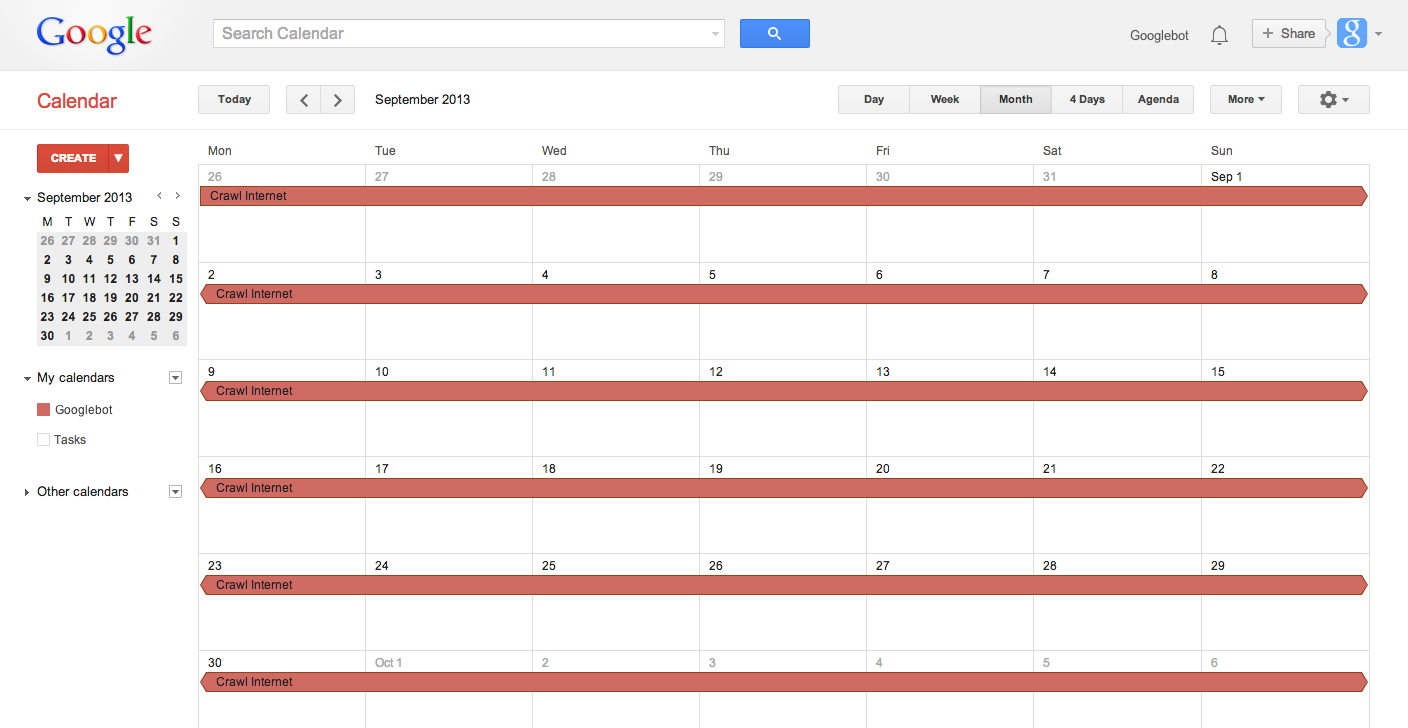Click the Sep 1 date in main grid
The height and width of the screenshot is (728, 1408).
pyautogui.click(x=1226, y=177)
